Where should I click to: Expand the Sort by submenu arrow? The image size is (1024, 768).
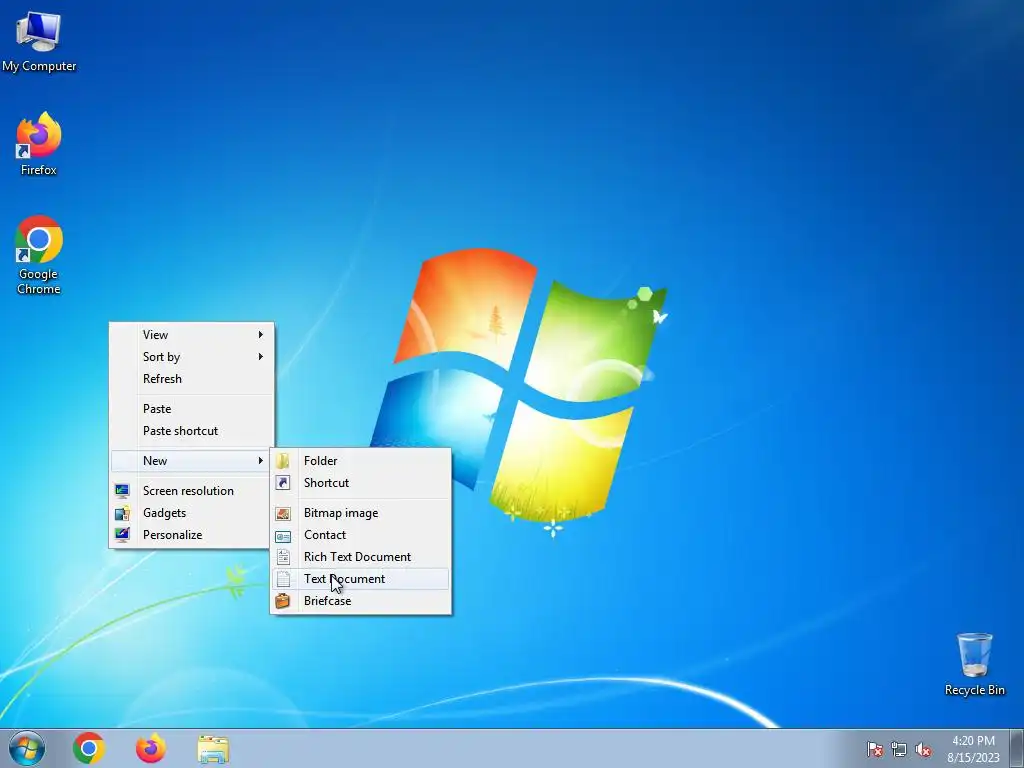[x=261, y=357]
